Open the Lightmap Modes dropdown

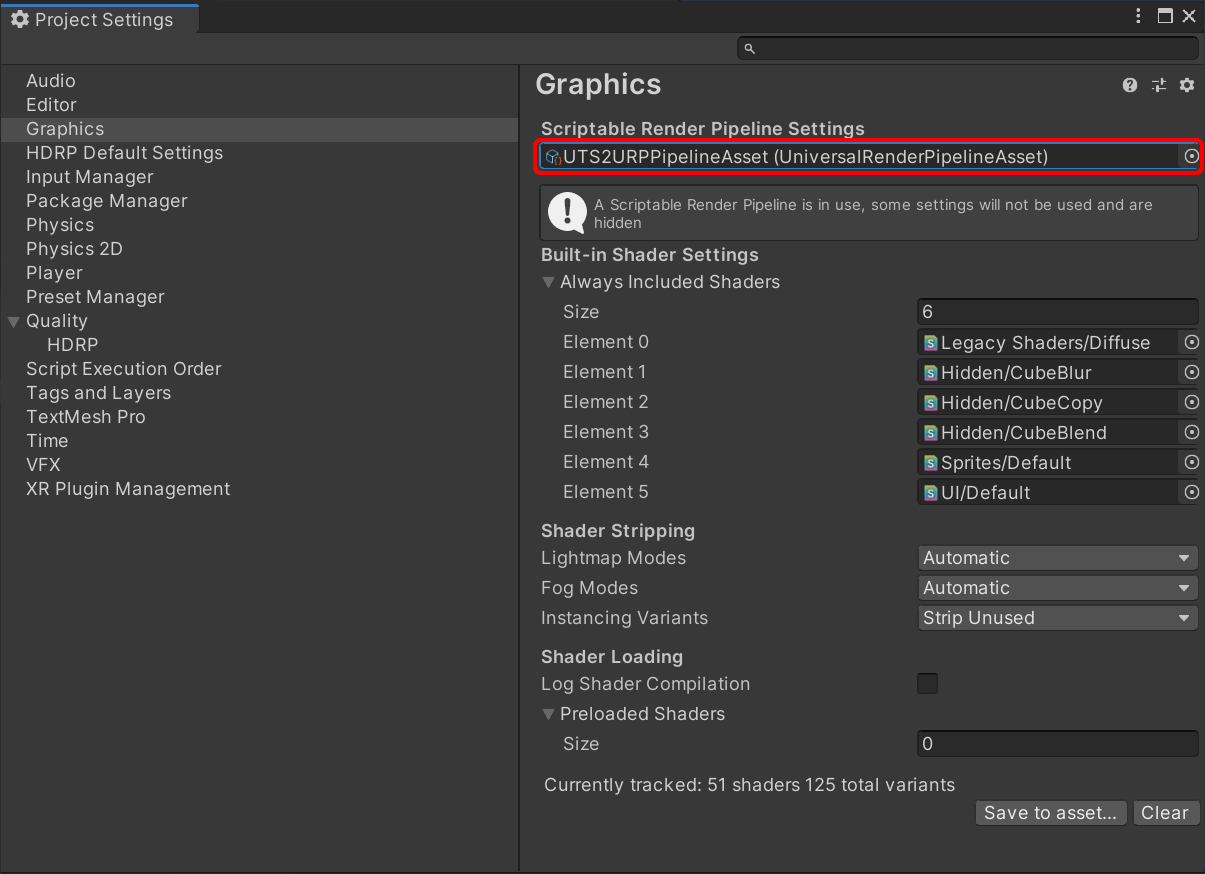click(x=1057, y=558)
